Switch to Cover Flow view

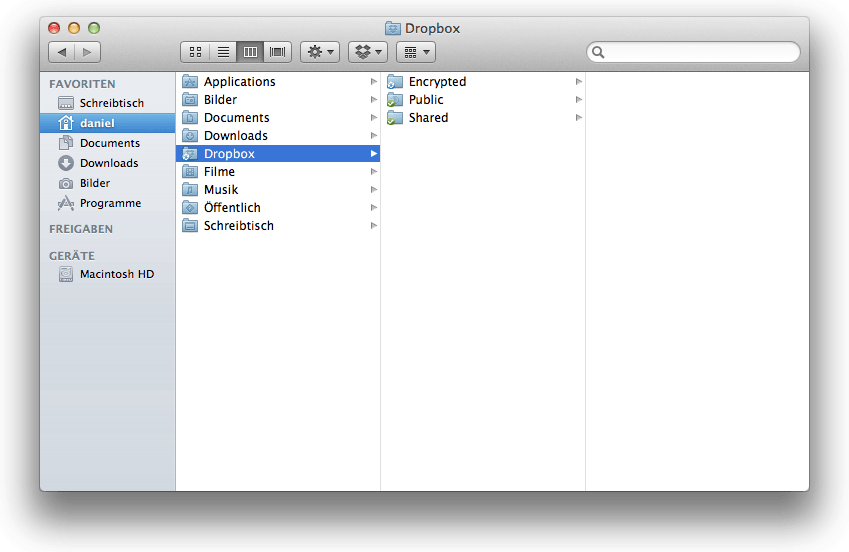(278, 52)
